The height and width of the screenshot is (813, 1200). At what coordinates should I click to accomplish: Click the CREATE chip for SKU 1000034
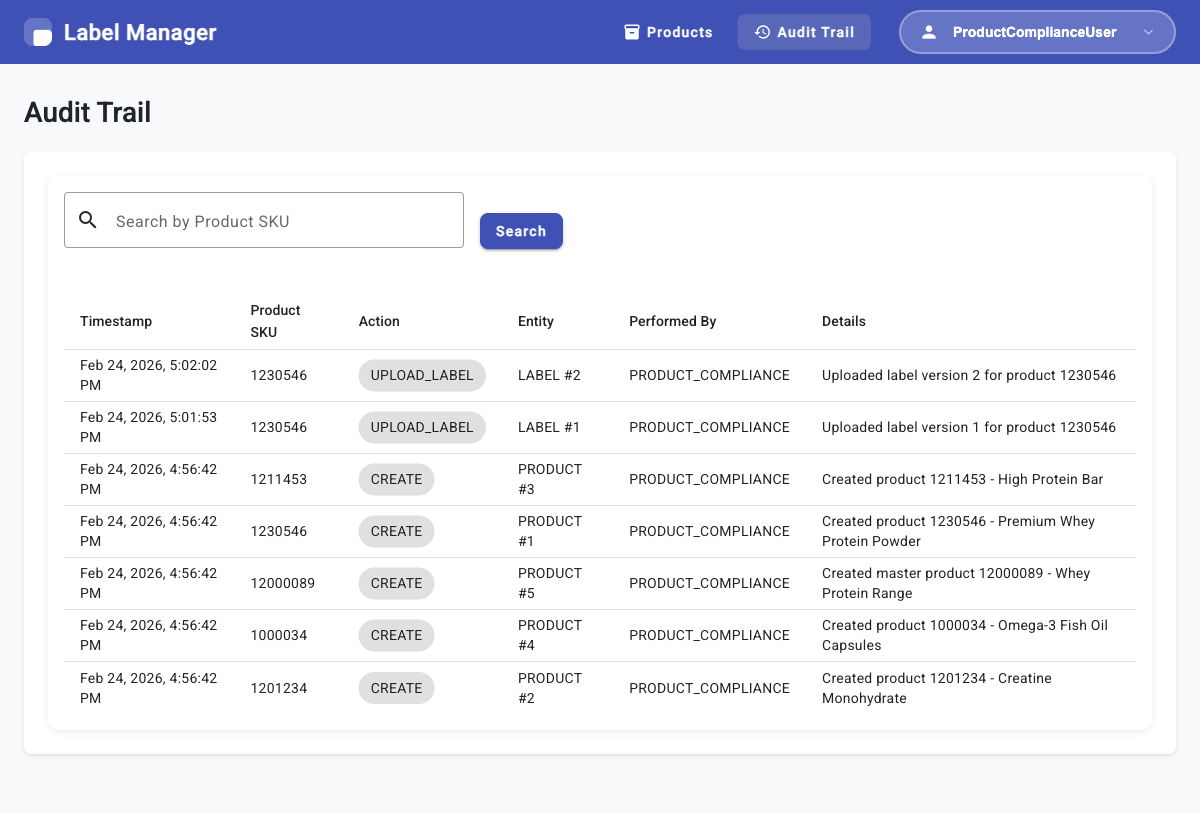[x=396, y=635]
